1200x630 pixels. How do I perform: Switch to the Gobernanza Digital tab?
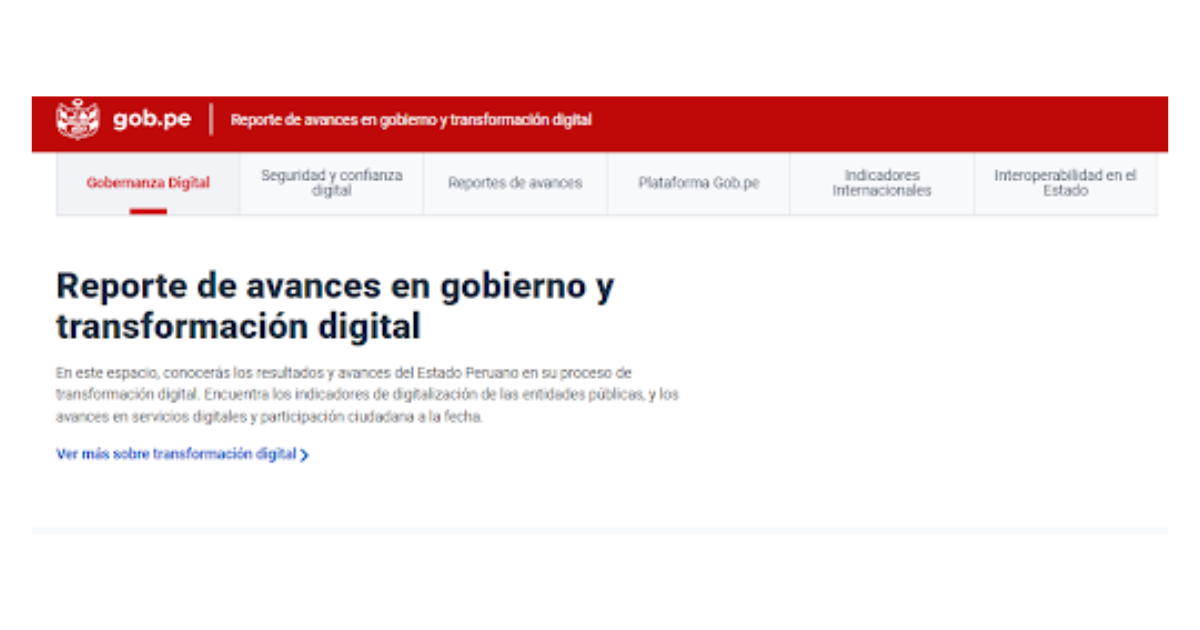click(x=150, y=184)
